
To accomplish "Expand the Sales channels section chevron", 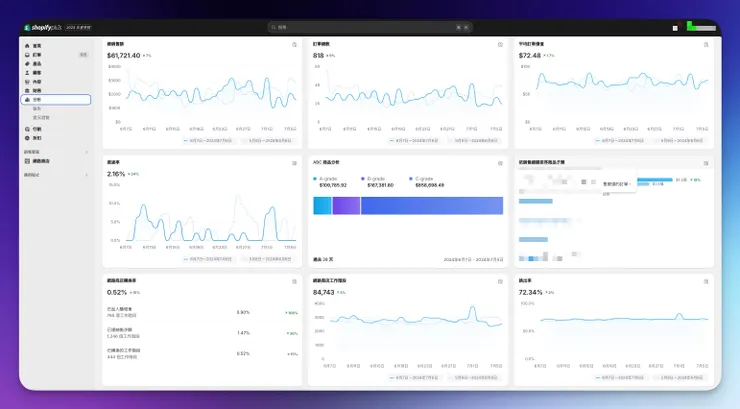I will coord(86,152).
